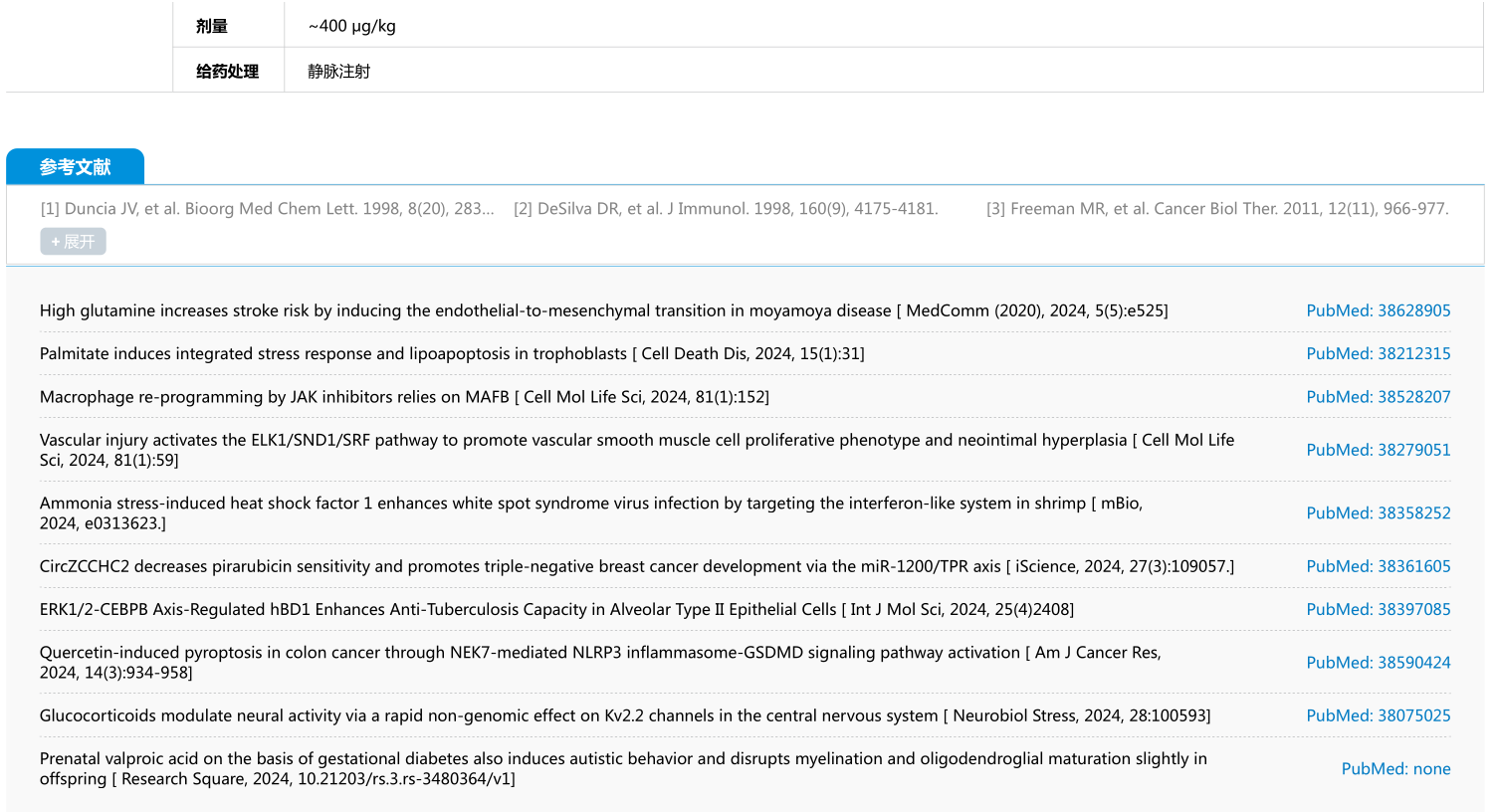Click the 剂量 row label
Viewport: 1497px width, 812px height.
[x=212, y=26]
